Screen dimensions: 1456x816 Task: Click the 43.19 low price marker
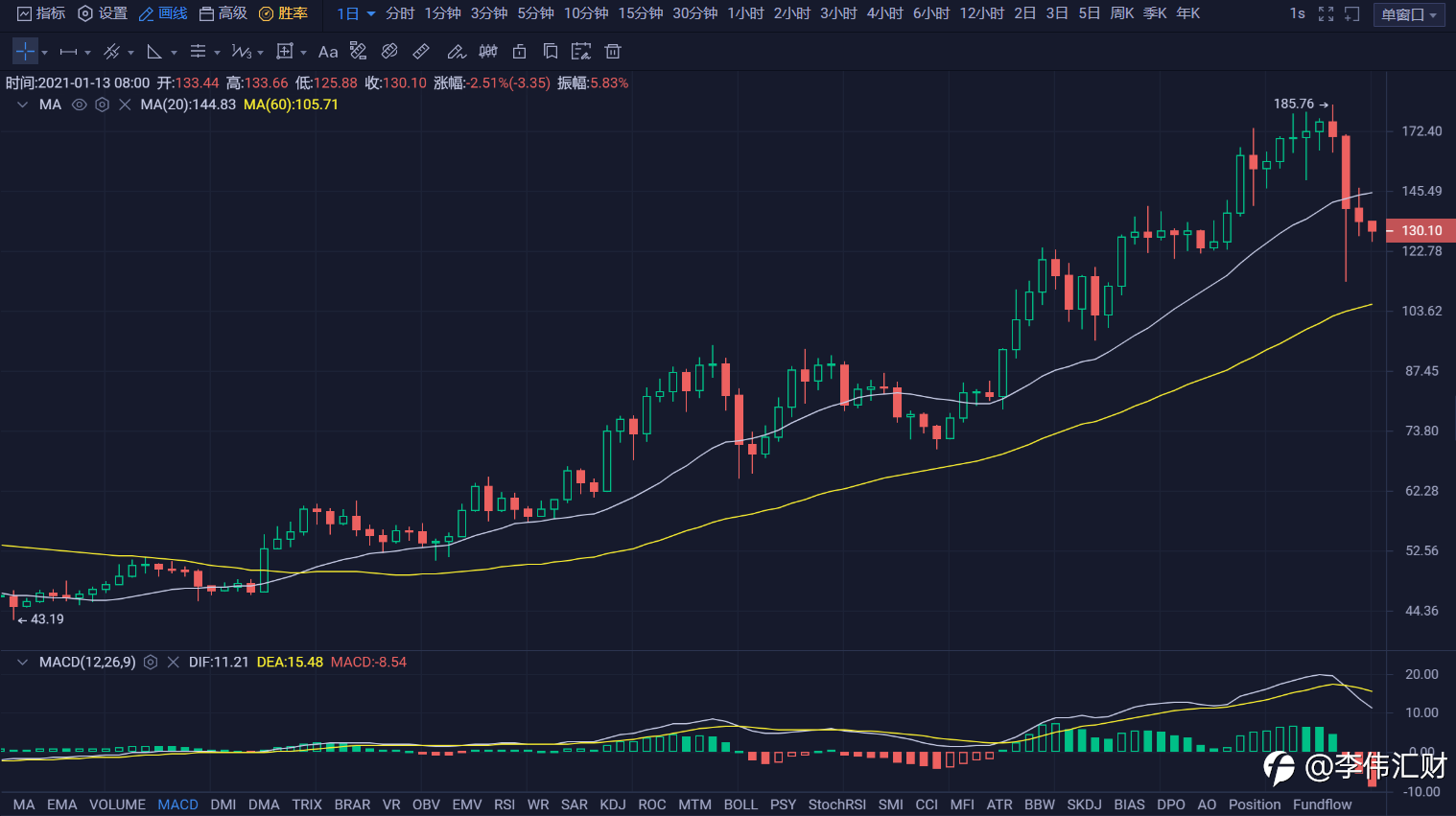click(x=47, y=619)
